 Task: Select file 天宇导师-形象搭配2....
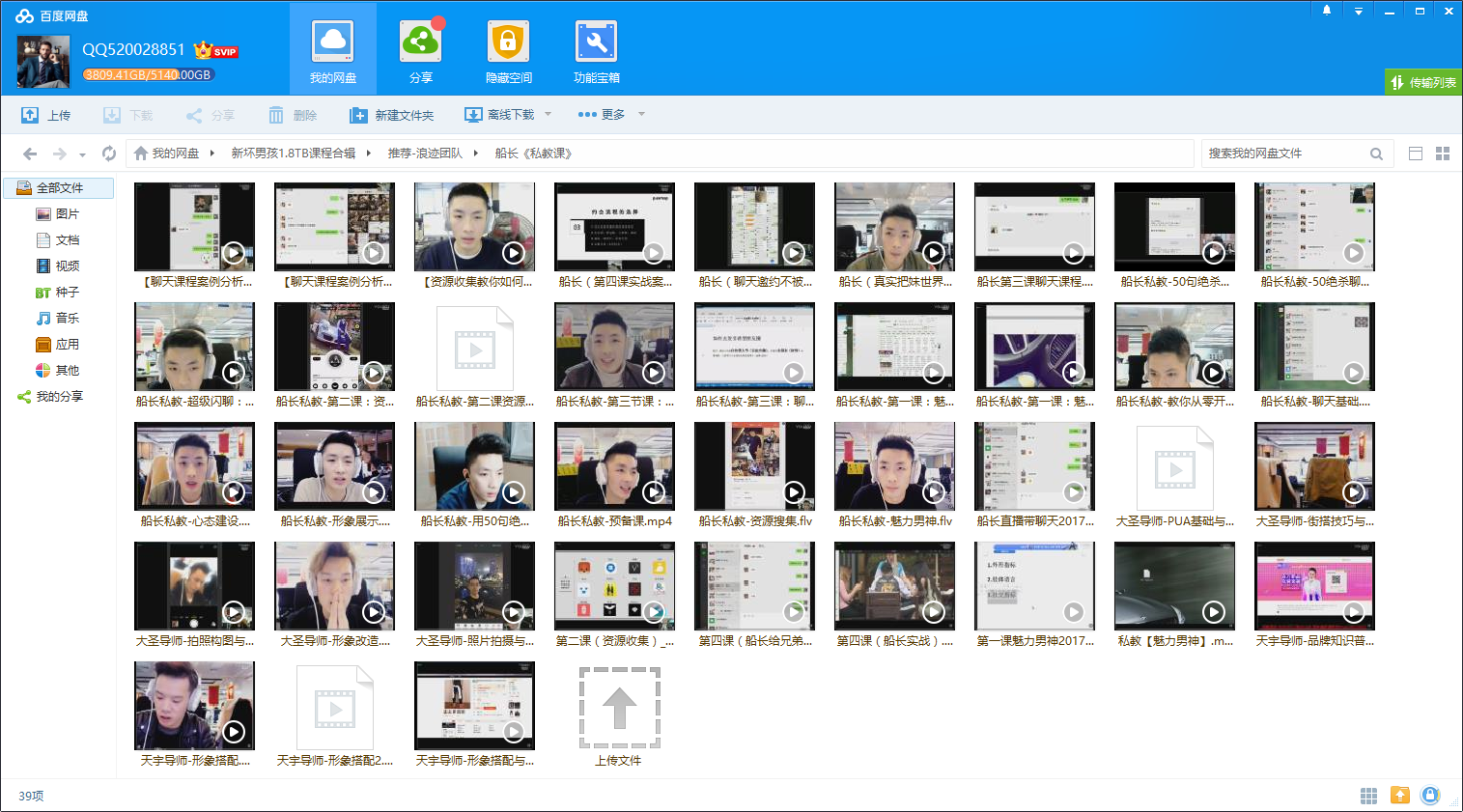(x=334, y=715)
